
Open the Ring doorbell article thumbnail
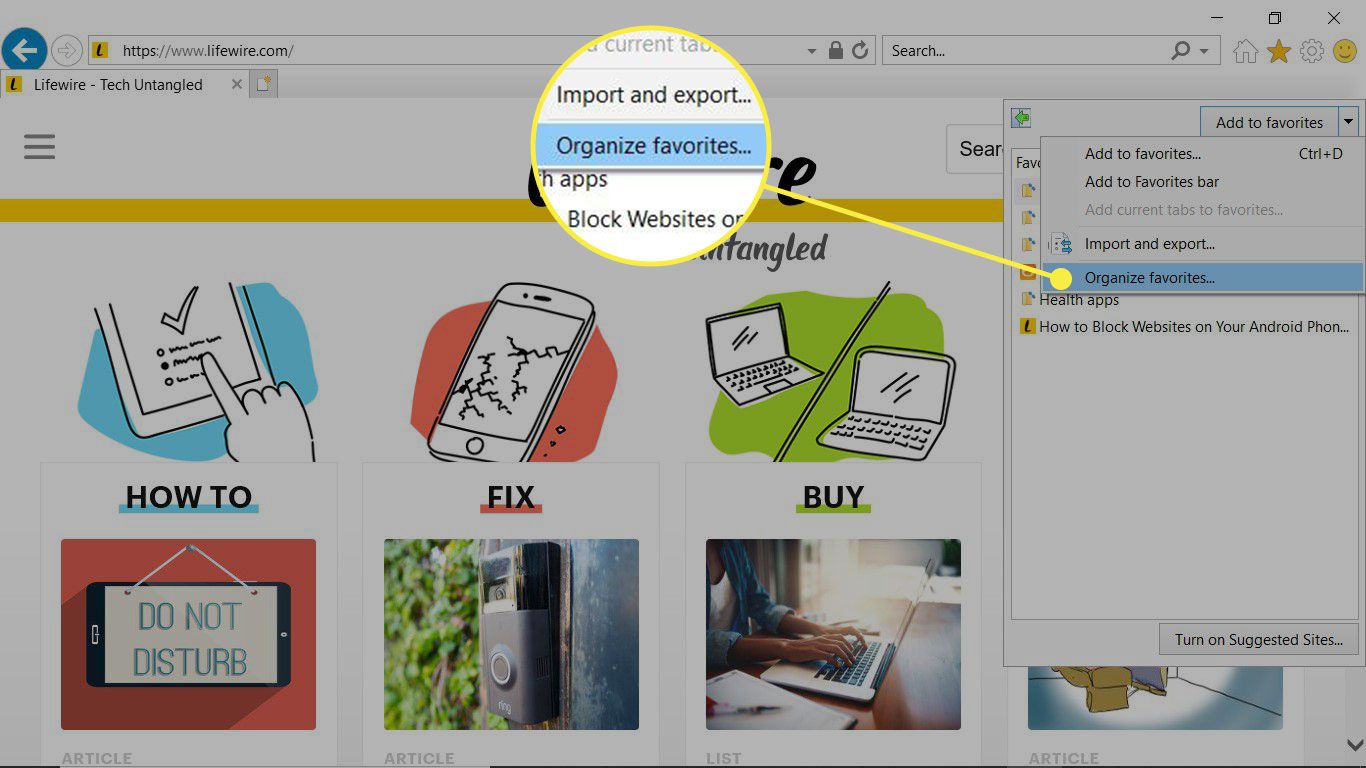coord(511,634)
